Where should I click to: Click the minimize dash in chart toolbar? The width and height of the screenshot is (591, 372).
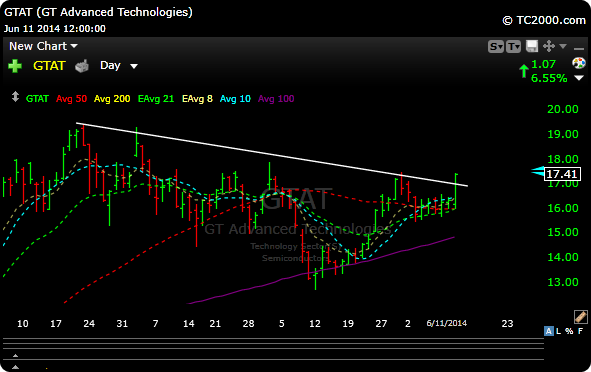[579, 48]
